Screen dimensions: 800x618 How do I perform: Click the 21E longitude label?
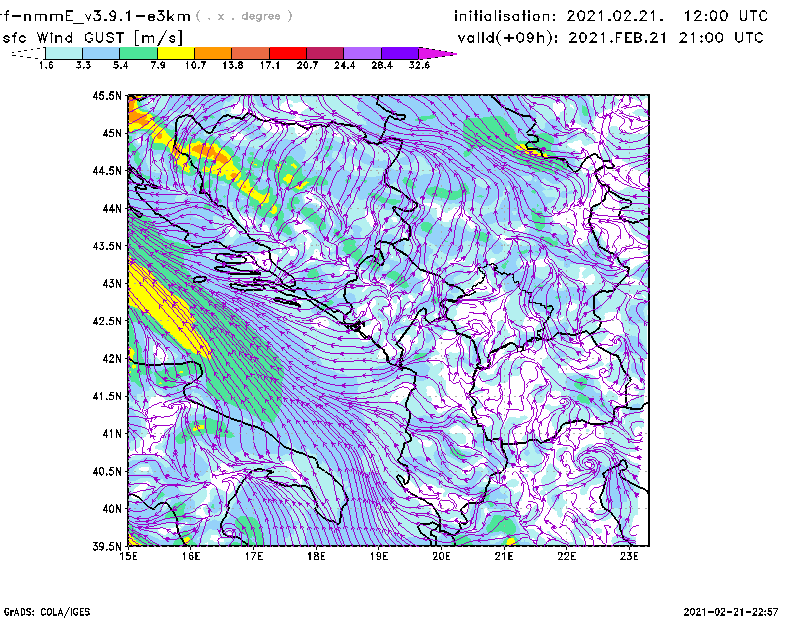(x=504, y=556)
